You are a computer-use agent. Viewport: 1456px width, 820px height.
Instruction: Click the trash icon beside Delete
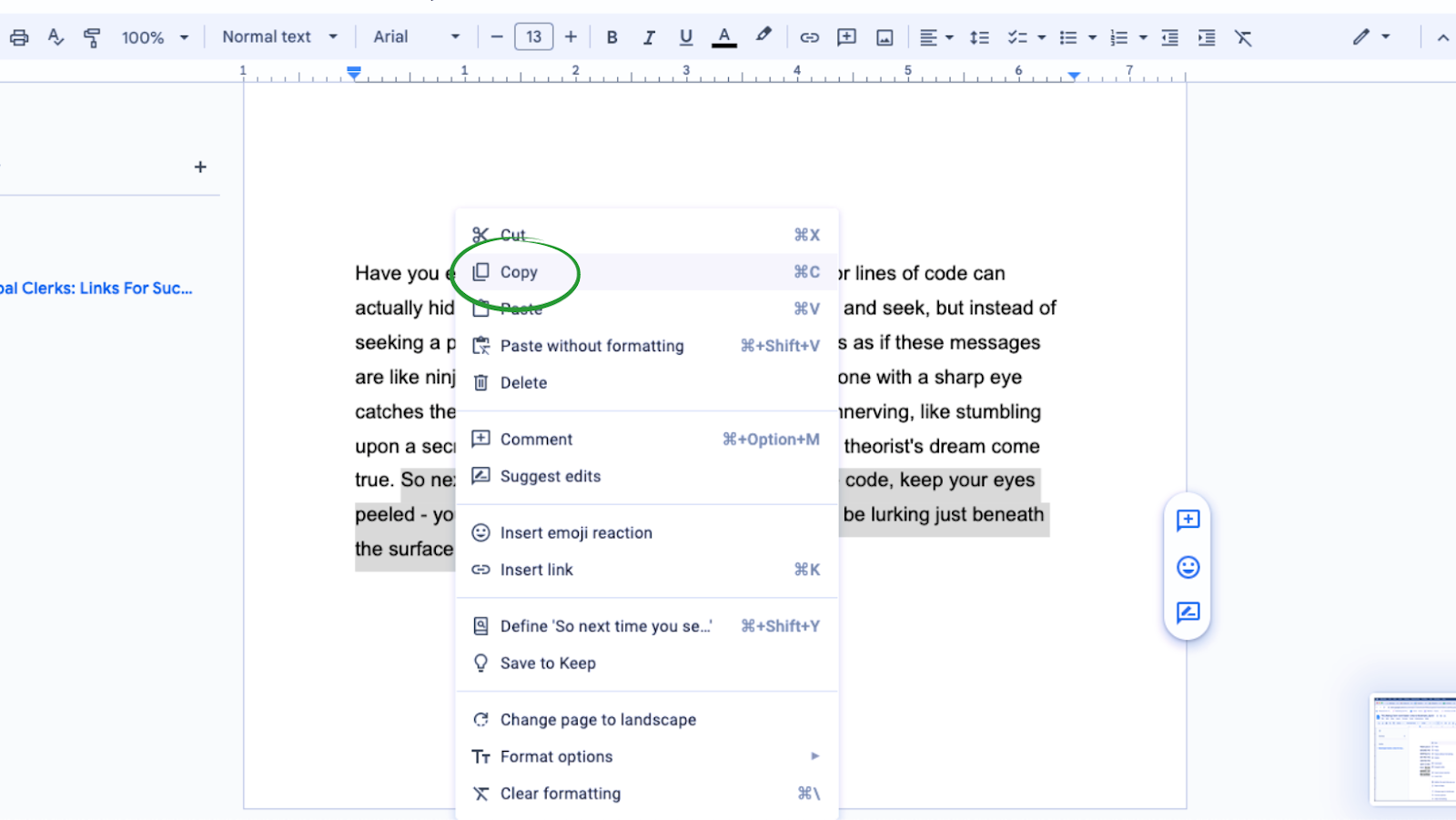tap(480, 383)
